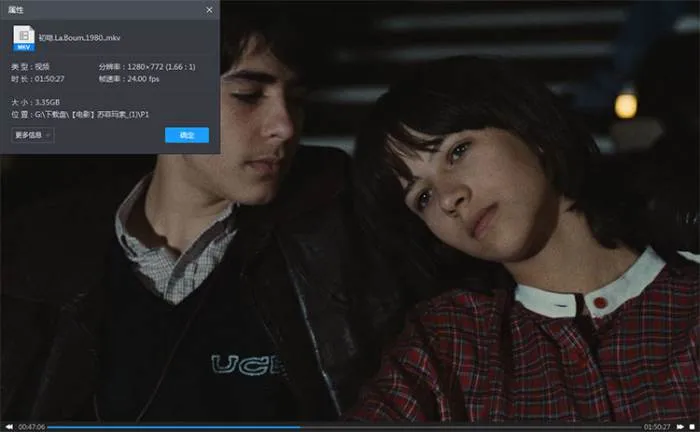Image resolution: width=700 pixels, height=432 pixels.
Task: Click the file location path starting with G:\
Action: point(92,115)
